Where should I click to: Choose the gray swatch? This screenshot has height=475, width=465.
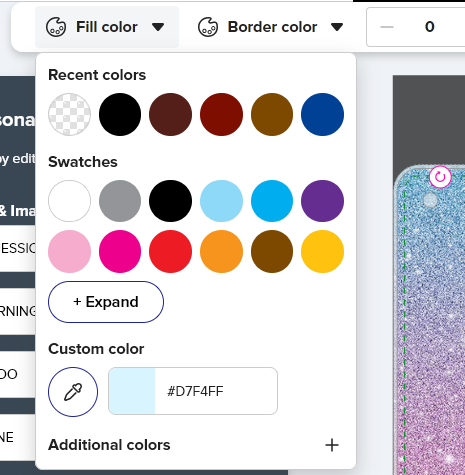pos(120,201)
